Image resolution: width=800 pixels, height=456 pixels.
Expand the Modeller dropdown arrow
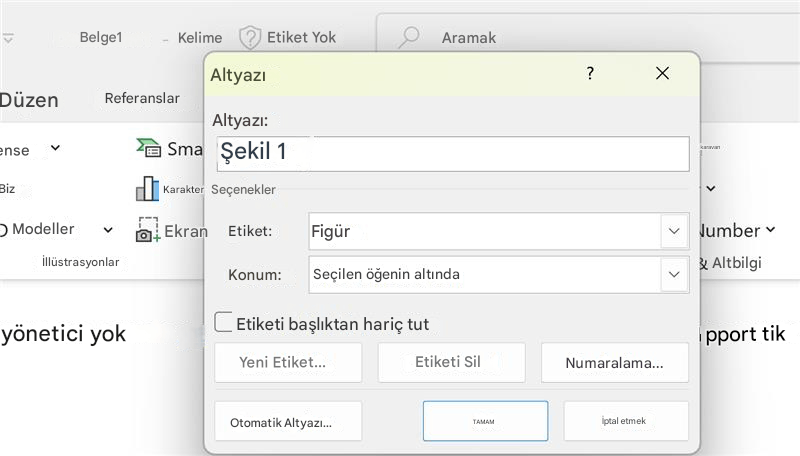(108, 230)
